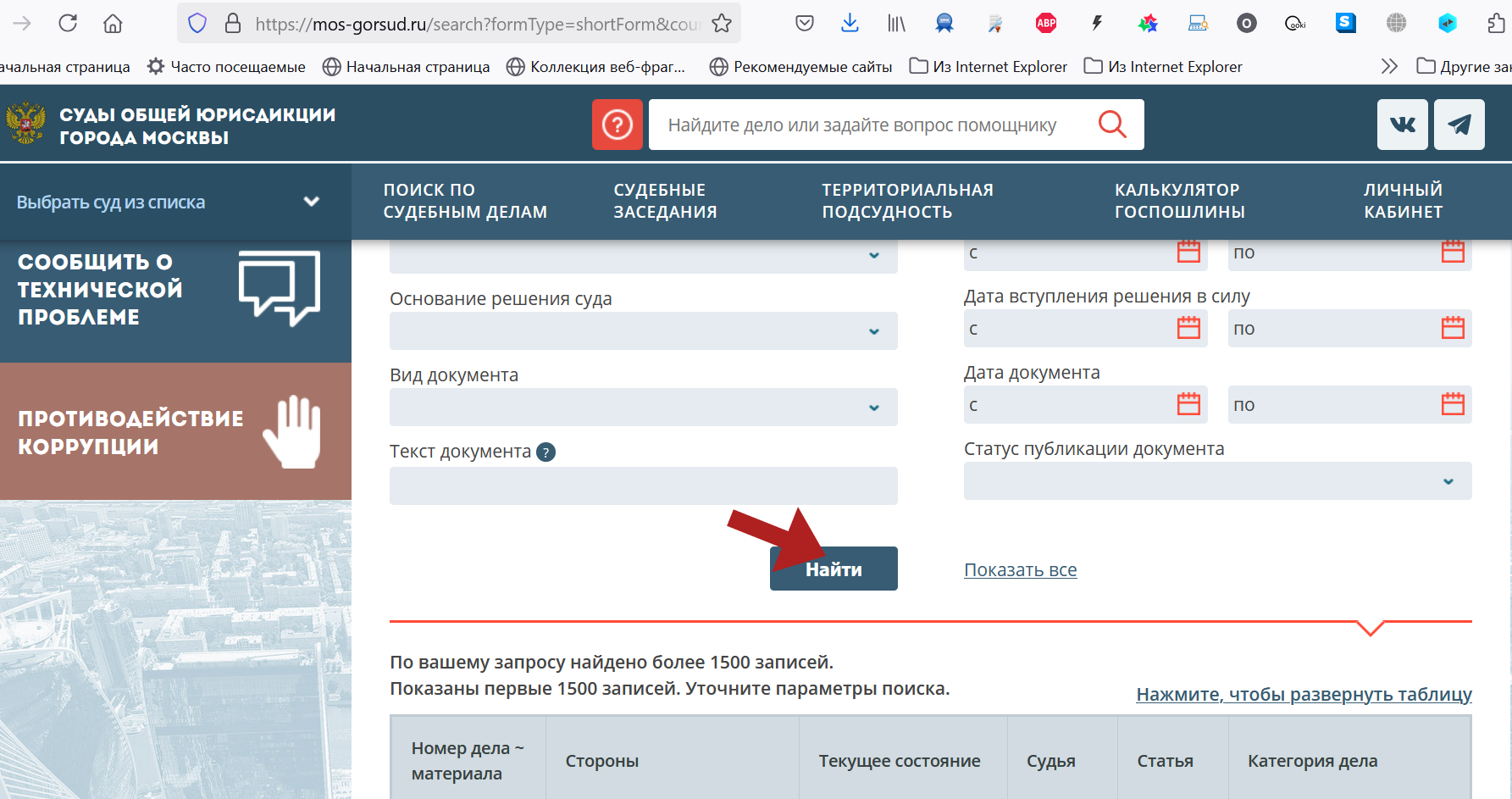Click the VK social icon
The width and height of the screenshot is (1512, 799).
coord(1402,125)
